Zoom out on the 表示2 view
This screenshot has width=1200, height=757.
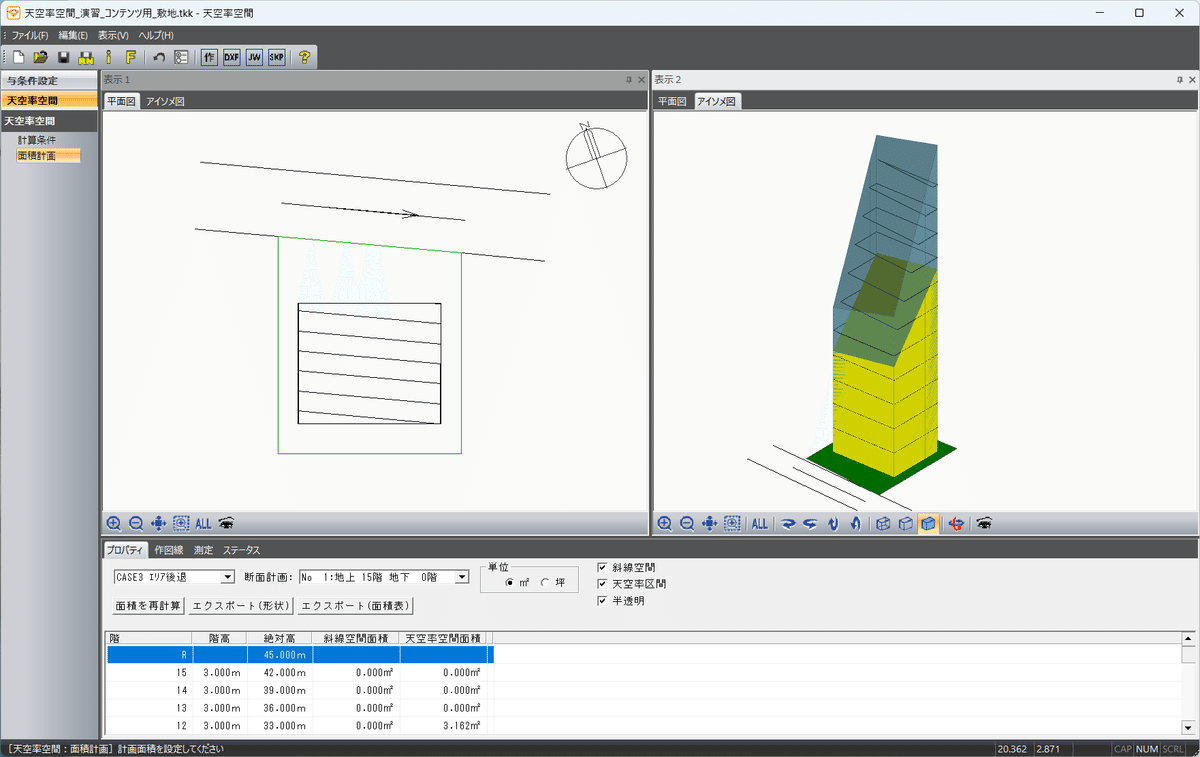(x=687, y=523)
